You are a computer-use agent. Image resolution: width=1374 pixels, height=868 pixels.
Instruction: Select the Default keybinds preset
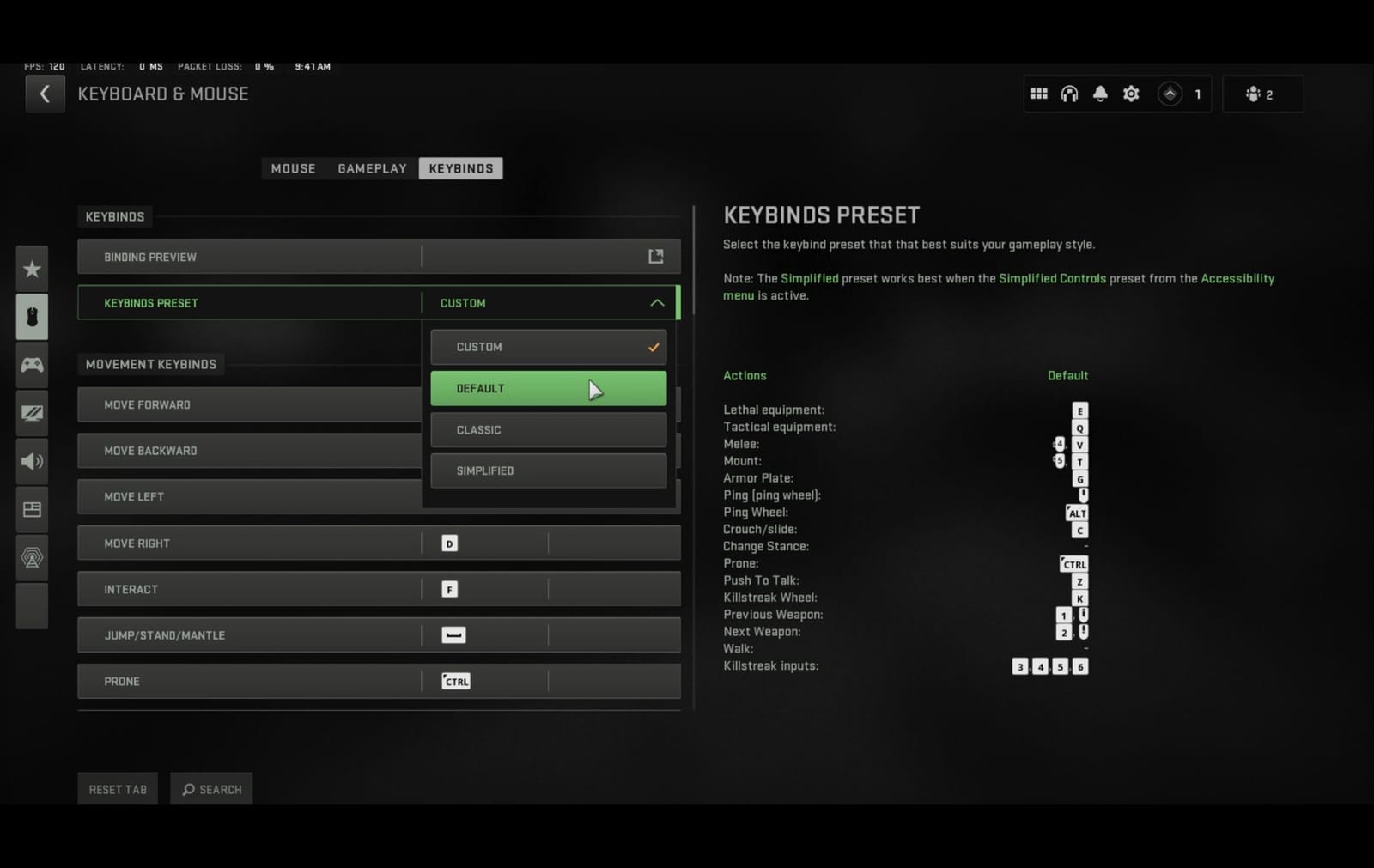[549, 388]
